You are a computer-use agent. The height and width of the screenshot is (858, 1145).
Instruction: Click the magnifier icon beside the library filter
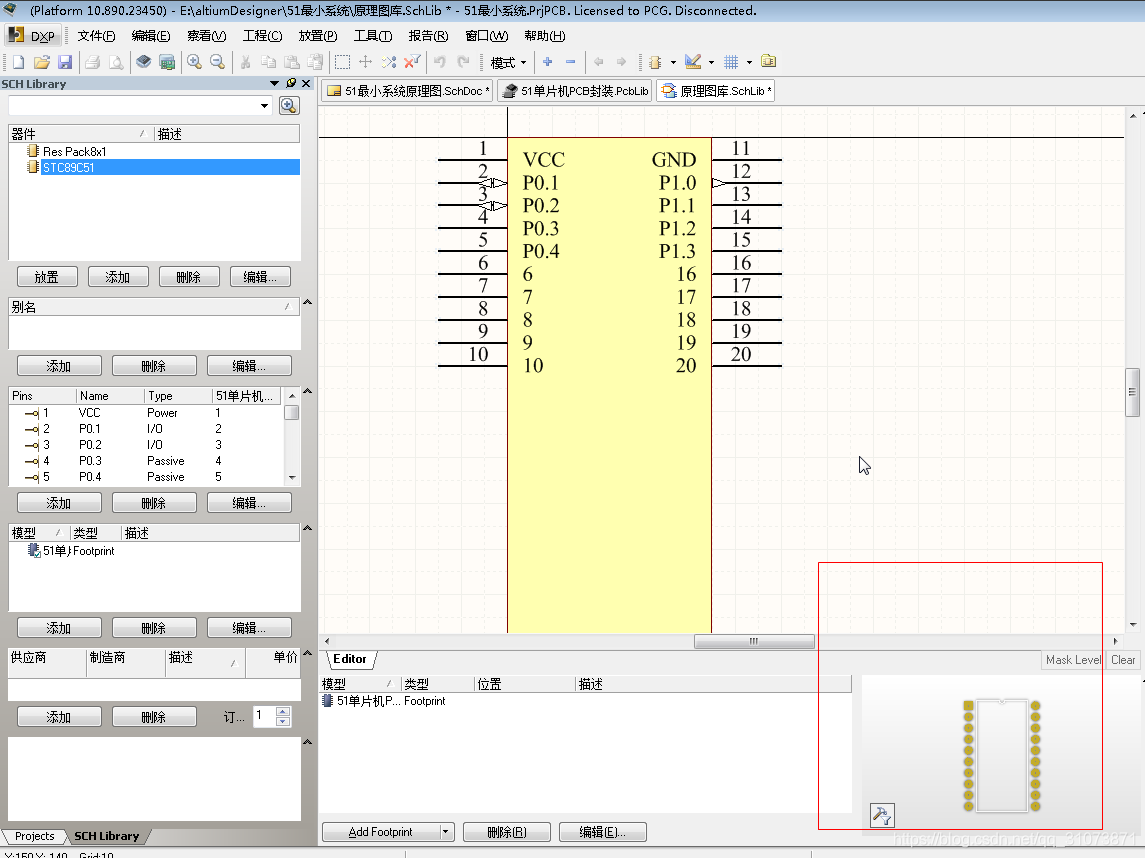(x=289, y=106)
